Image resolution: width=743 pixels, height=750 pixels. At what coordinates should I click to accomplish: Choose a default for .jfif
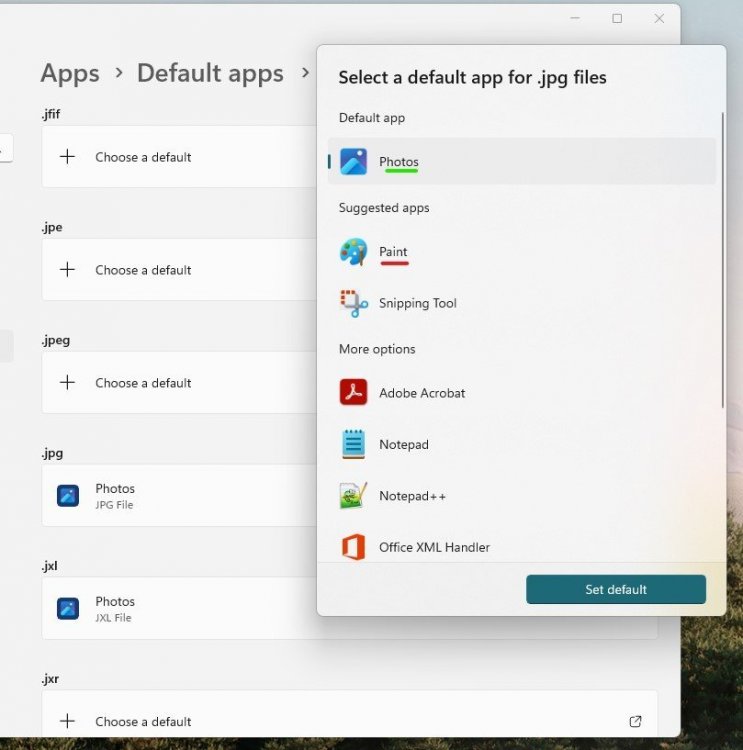142,157
